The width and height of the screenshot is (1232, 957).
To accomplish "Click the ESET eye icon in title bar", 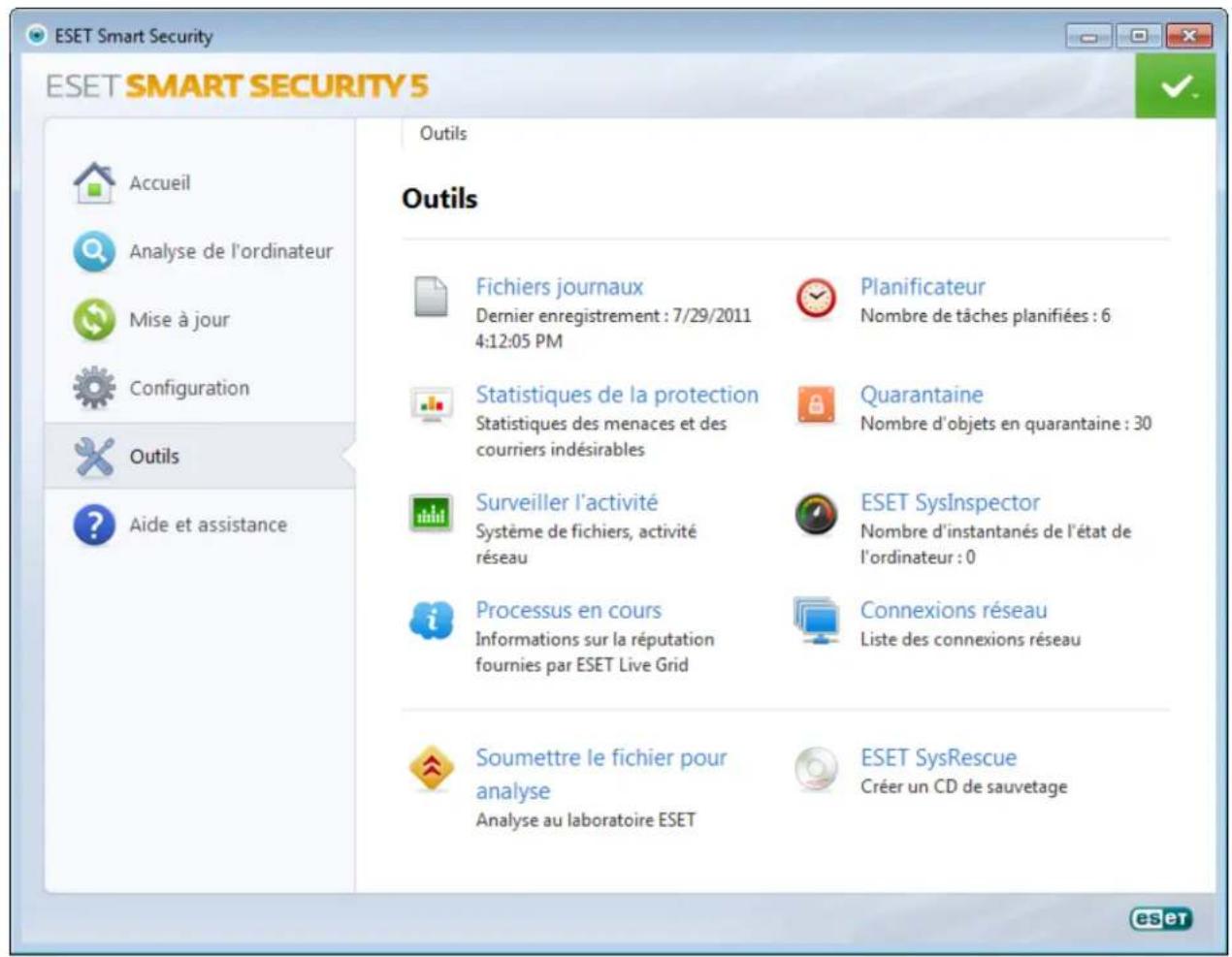I will point(37,36).
